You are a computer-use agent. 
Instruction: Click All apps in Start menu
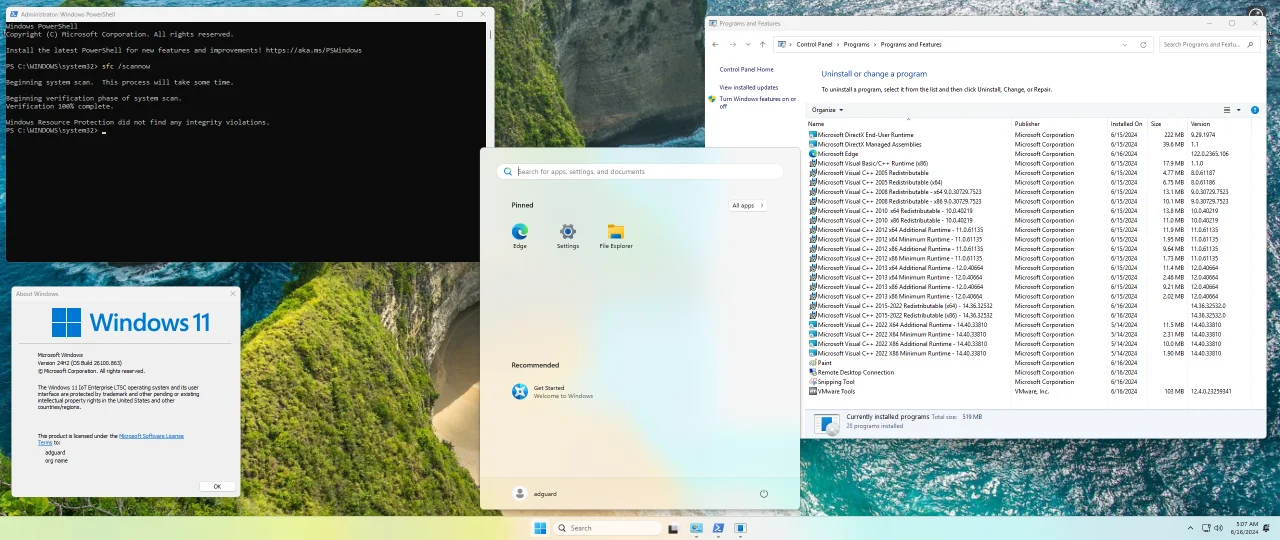[748, 205]
